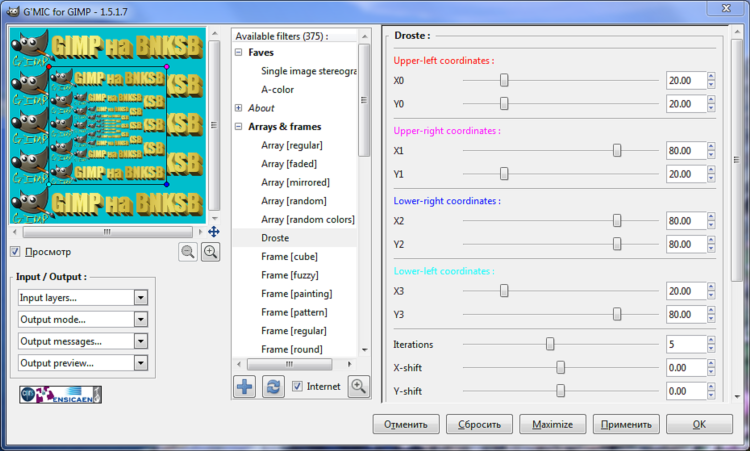750x451 pixels.
Task: Open Output preview dropdown
Action: [x=83, y=363]
